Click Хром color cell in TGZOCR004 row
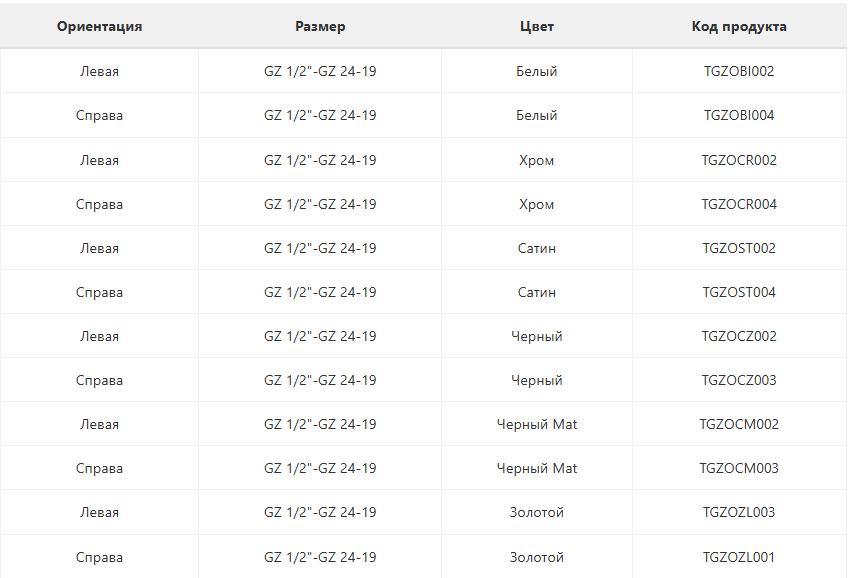 (x=537, y=204)
